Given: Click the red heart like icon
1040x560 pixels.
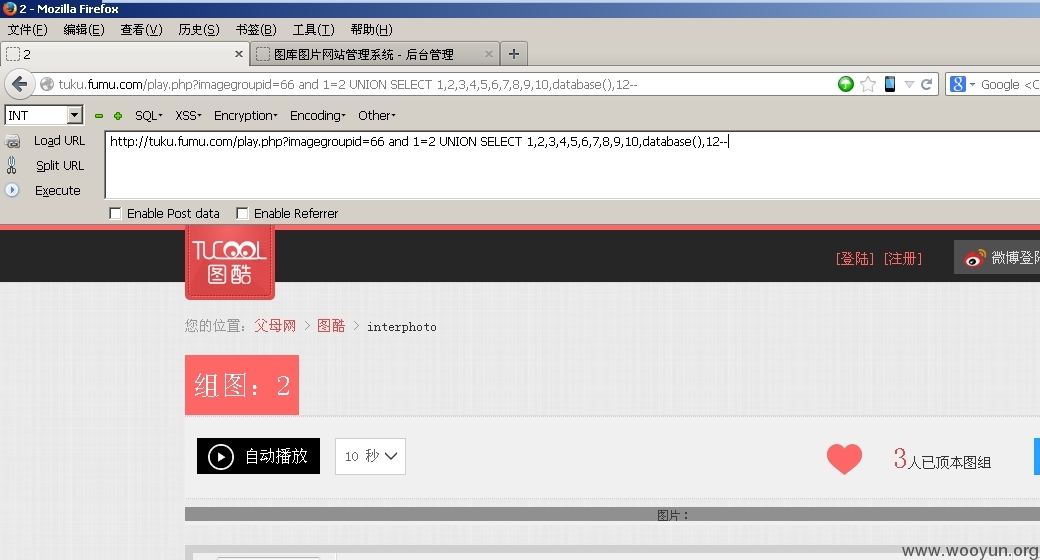Looking at the screenshot, I should pos(844,458).
